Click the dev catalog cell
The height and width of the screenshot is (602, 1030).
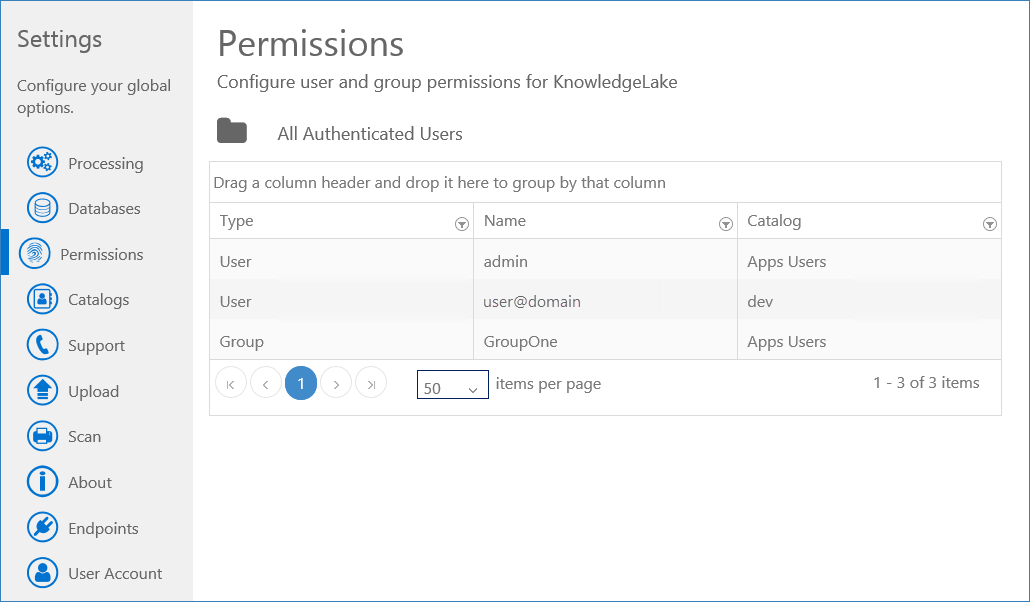click(869, 301)
